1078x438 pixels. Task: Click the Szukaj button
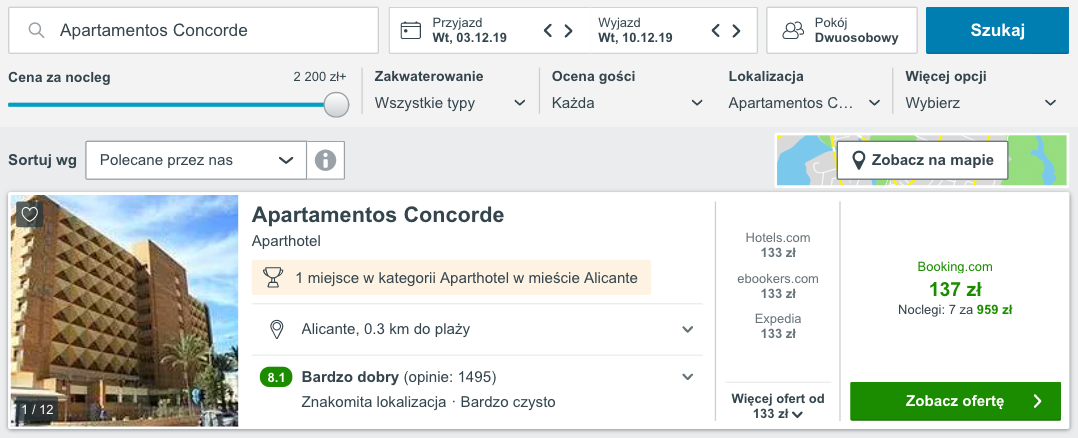997,30
